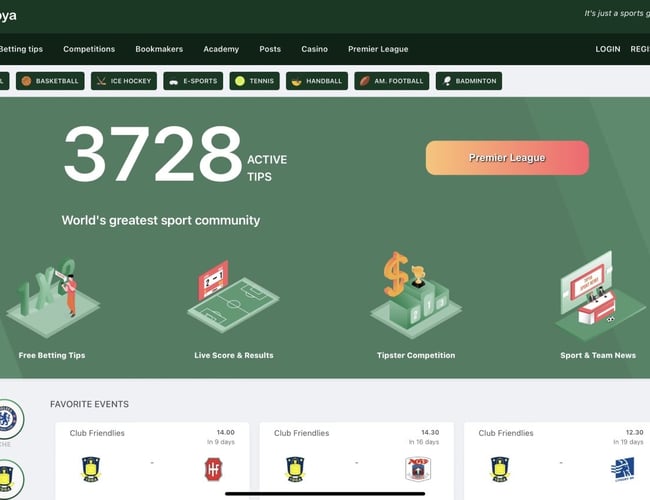Filter tips by Tennis
This screenshot has width=650, height=500.
[x=255, y=81]
